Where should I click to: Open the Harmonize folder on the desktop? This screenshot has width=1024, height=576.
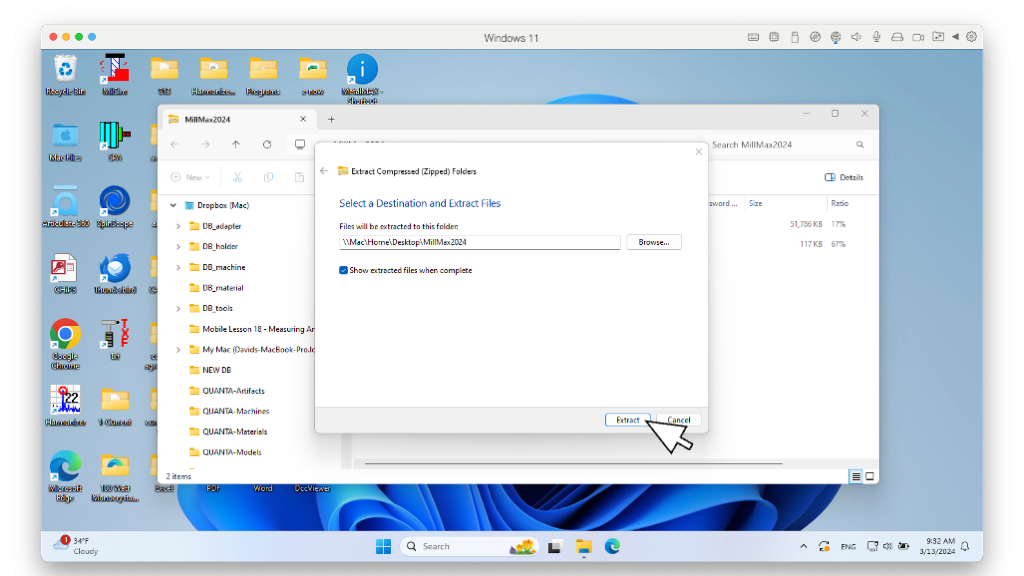click(x=214, y=76)
